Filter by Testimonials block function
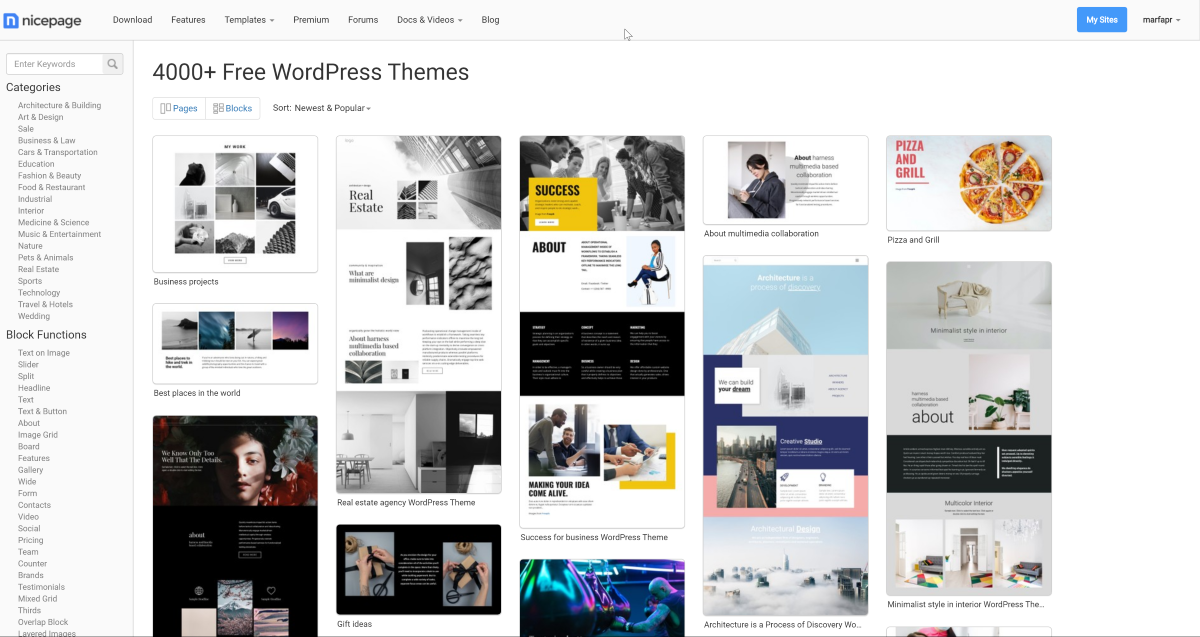 point(41,587)
